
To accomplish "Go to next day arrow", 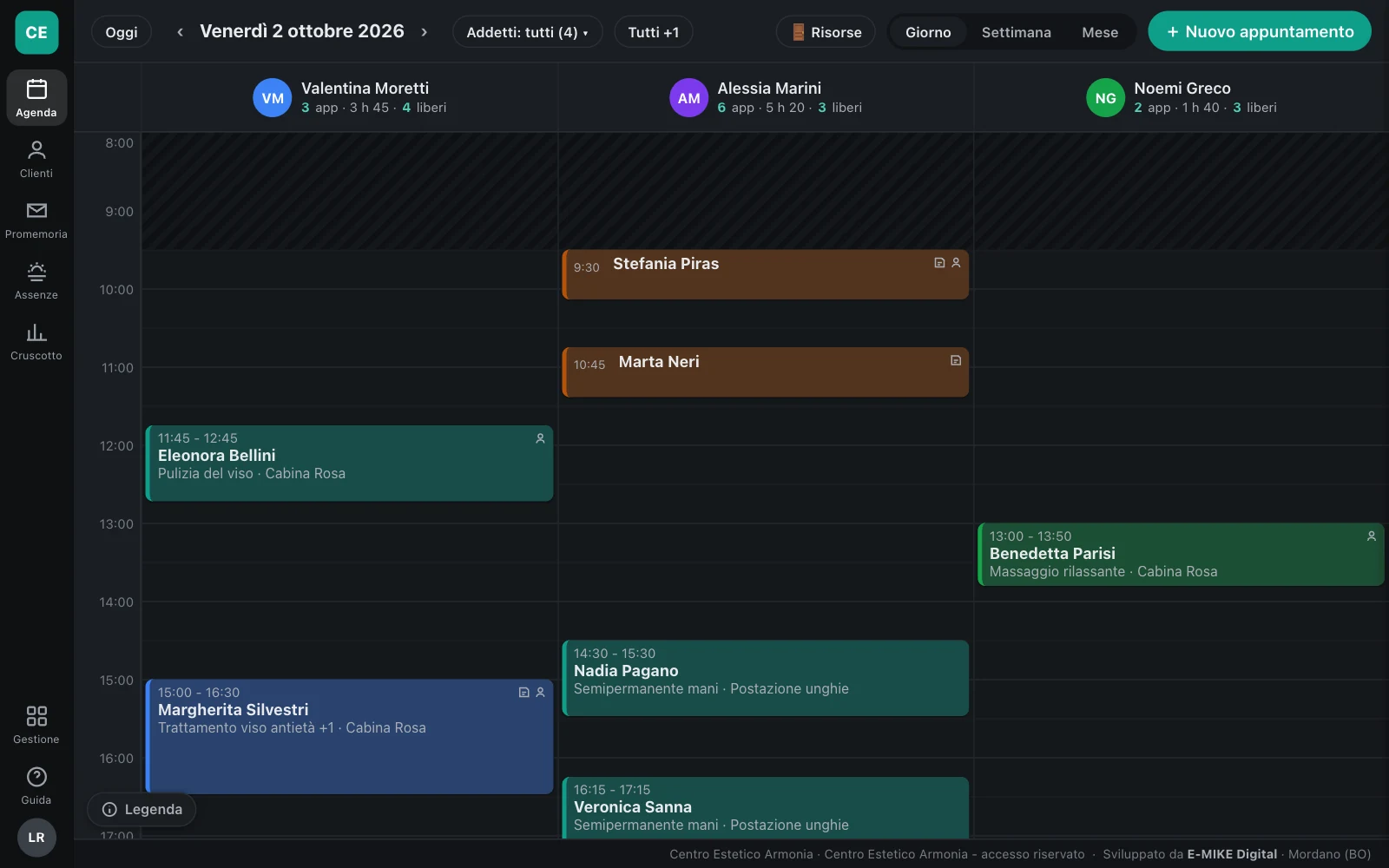I will click(x=425, y=32).
